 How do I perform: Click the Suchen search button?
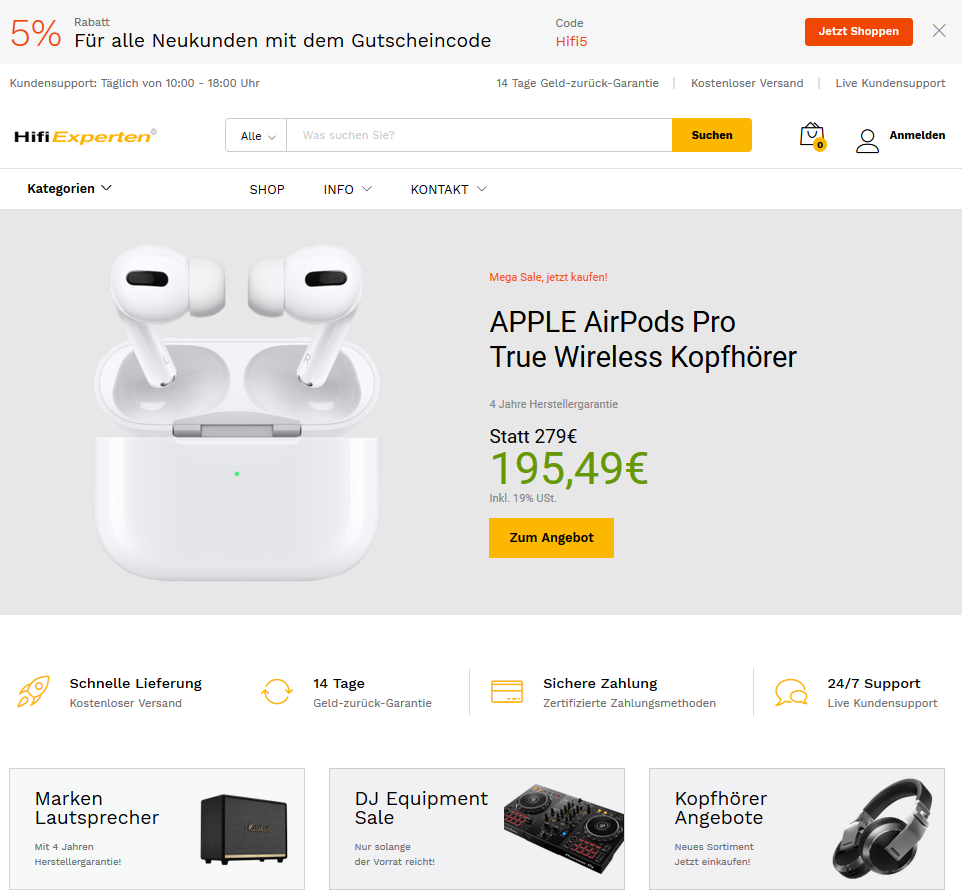[x=712, y=135]
